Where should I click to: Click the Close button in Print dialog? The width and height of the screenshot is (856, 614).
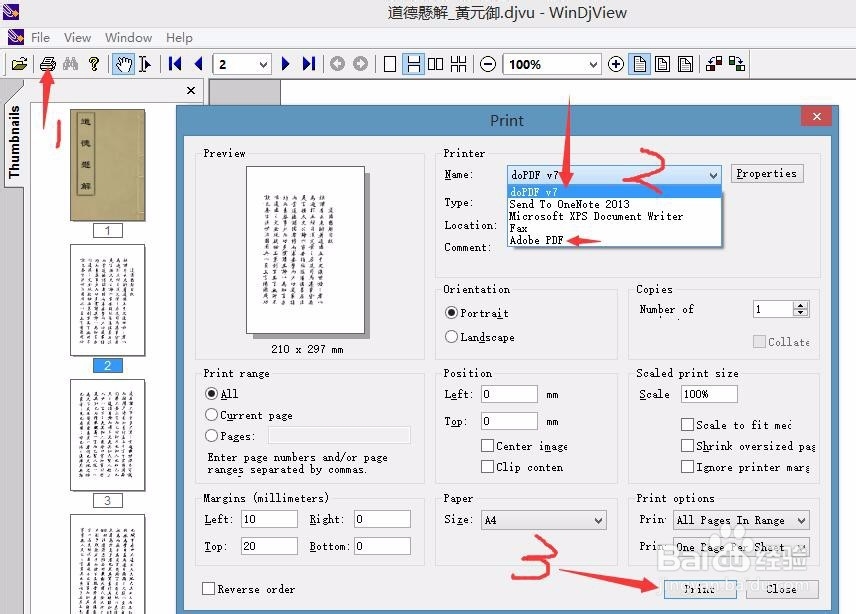[782, 589]
